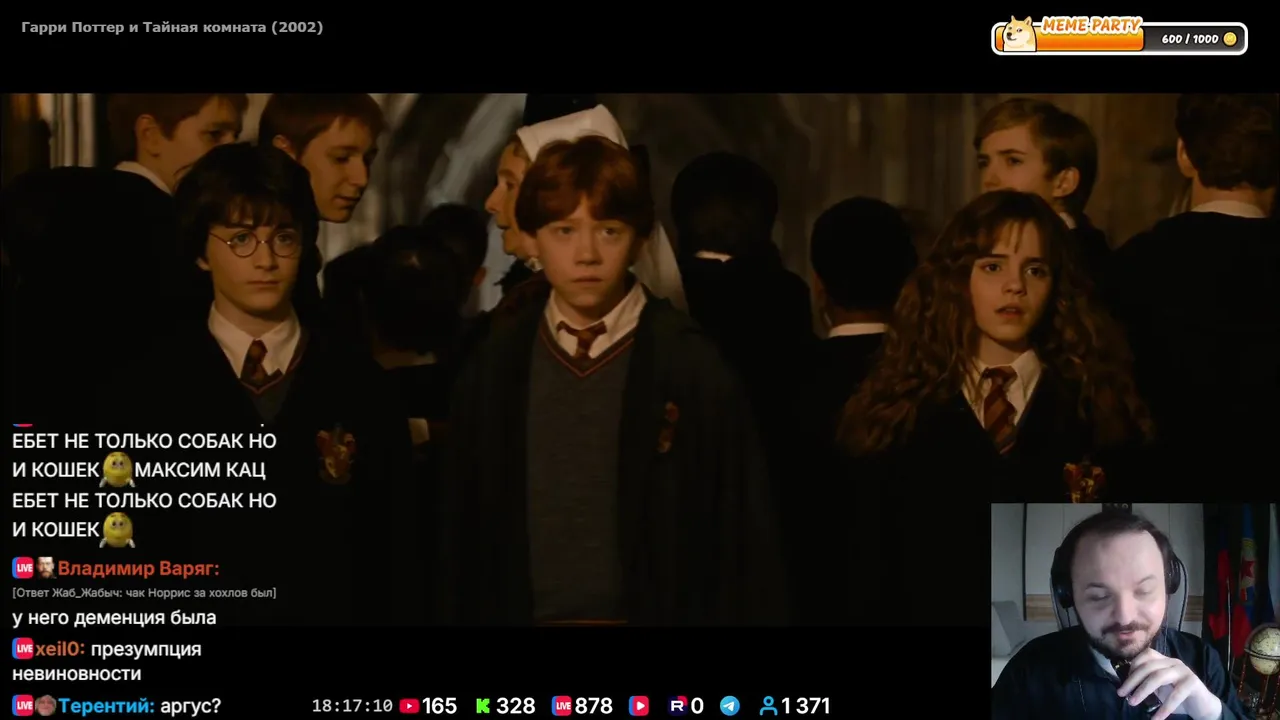Viewport: 1280px width, 720px height.
Task: Click the green Kick viewer count icon
Action: (x=483, y=706)
